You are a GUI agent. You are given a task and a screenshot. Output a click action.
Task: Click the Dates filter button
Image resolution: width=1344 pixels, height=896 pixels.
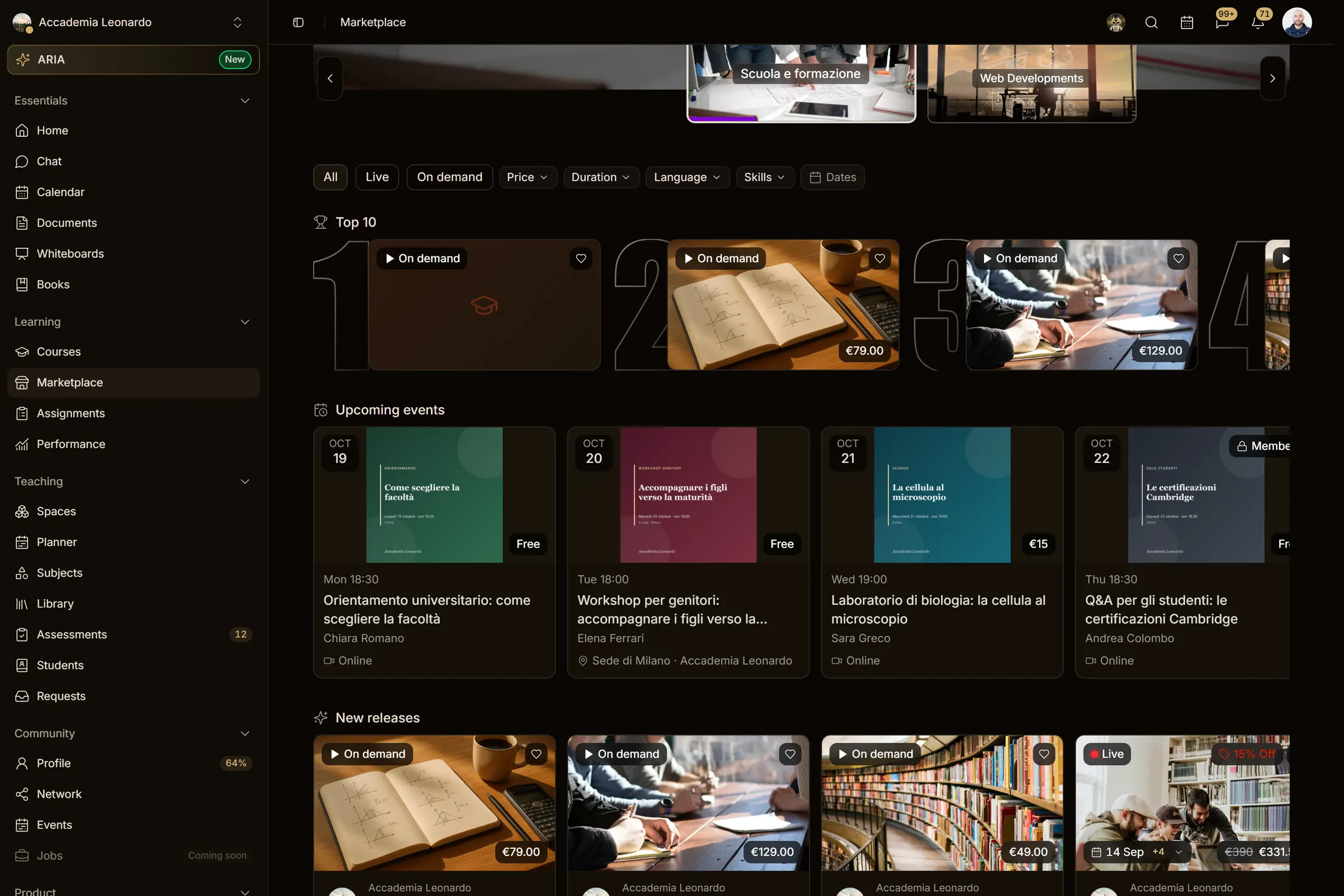[x=833, y=177]
